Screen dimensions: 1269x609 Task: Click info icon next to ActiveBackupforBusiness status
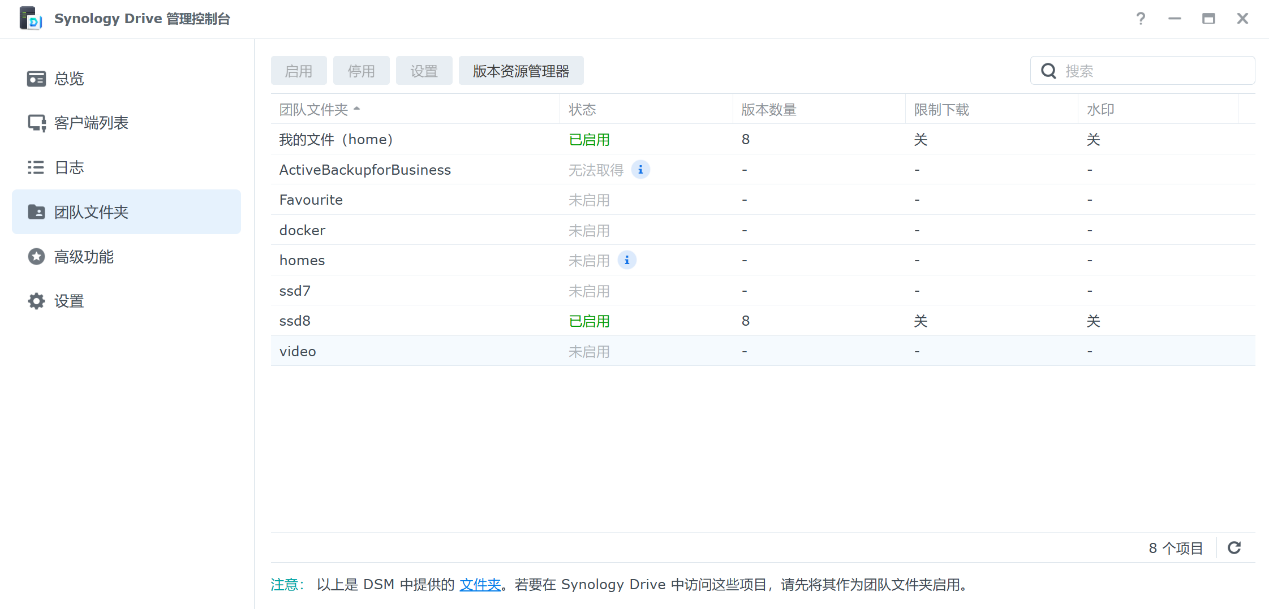pyautogui.click(x=640, y=170)
